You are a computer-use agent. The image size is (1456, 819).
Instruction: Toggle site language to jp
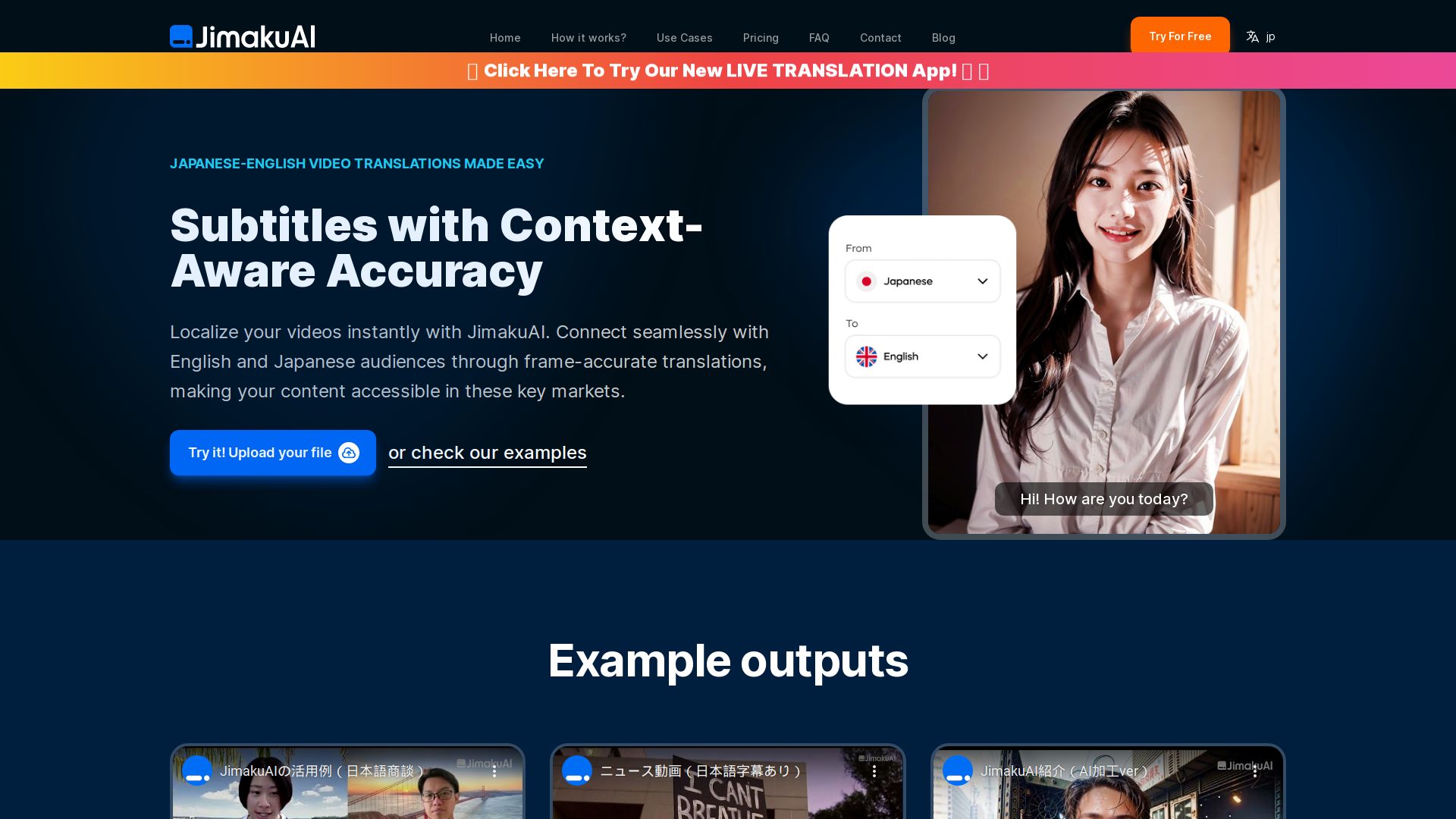(x=1270, y=36)
